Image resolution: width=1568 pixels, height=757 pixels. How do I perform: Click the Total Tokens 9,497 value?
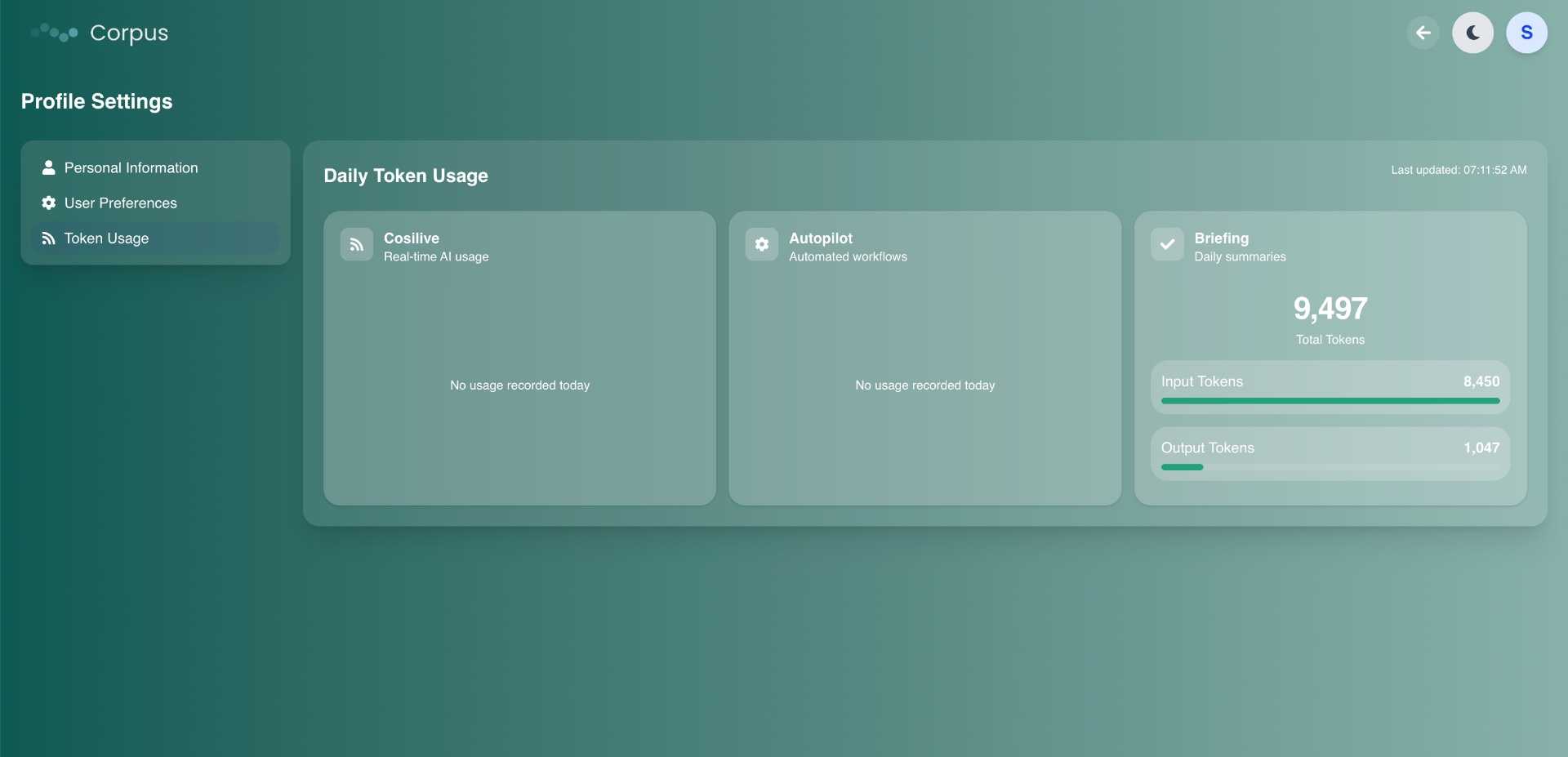click(1330, 309)
